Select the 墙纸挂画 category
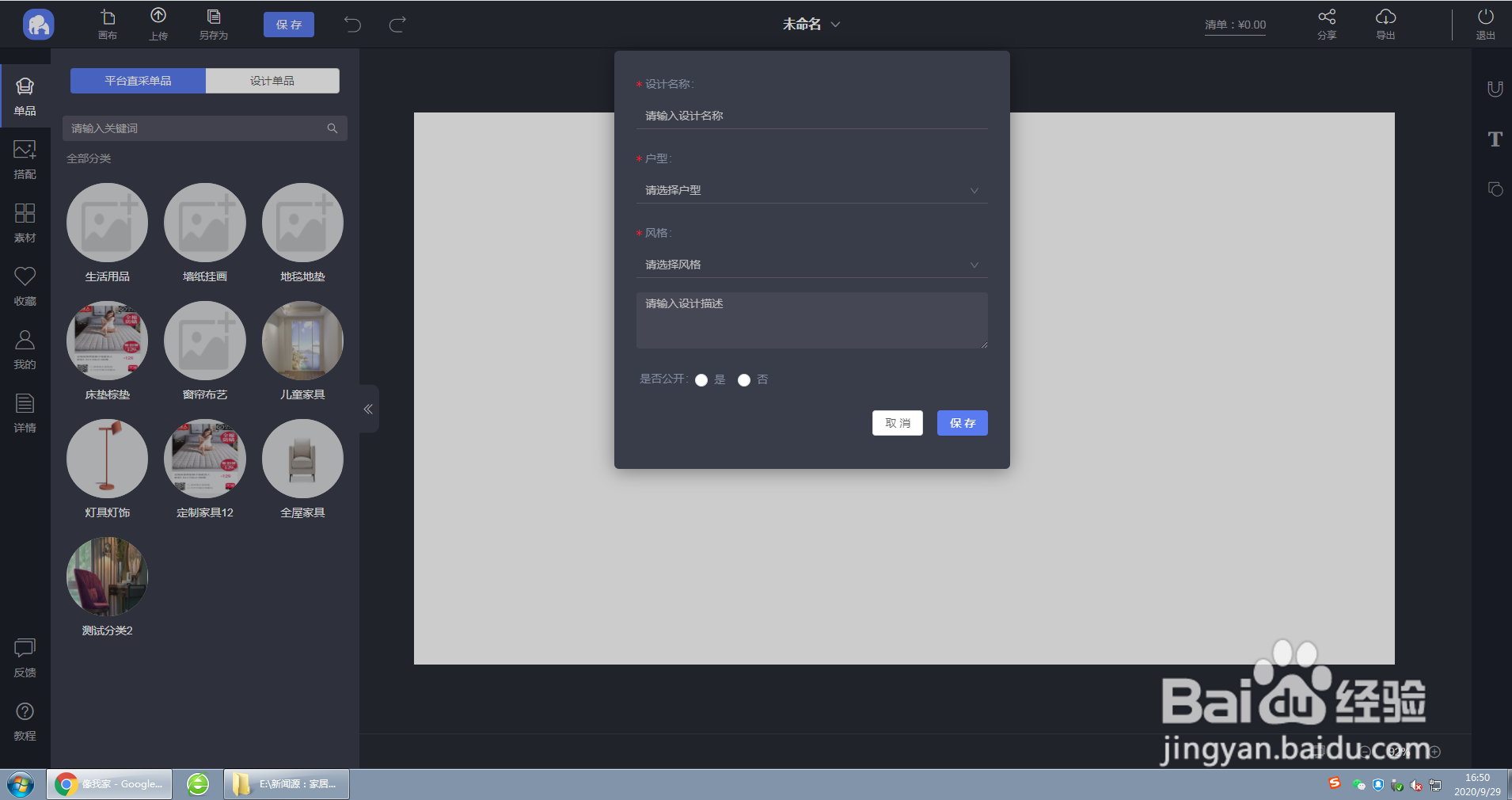This screenshot has height=800, width=1512. (x=205, y=233)
